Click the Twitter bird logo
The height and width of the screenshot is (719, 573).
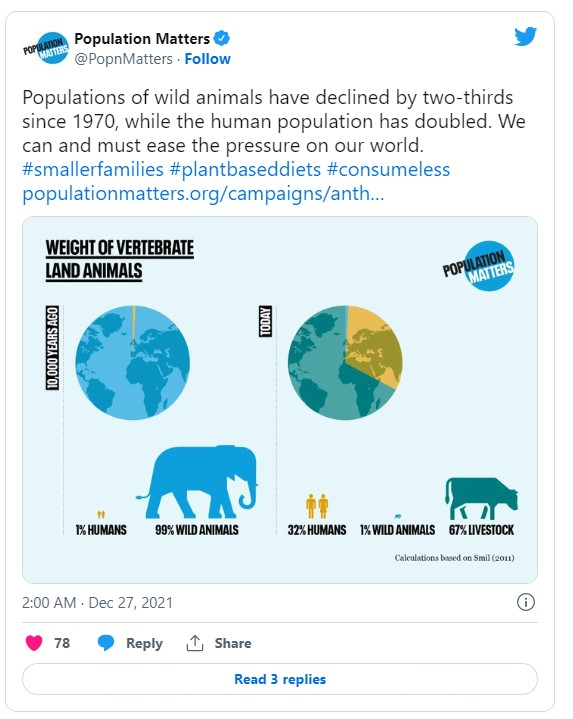pyautogui.click(x=525, y=37)
